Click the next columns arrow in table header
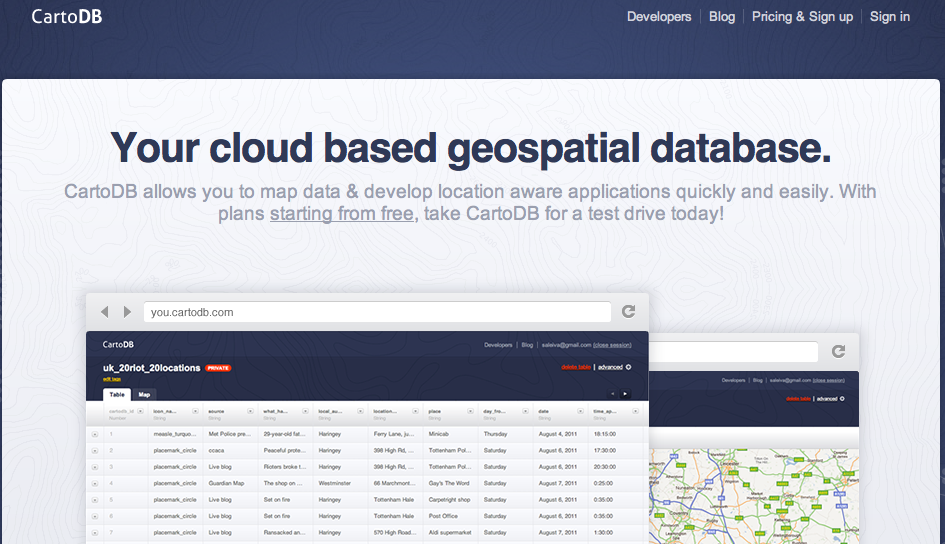 [x=625, y=394]
